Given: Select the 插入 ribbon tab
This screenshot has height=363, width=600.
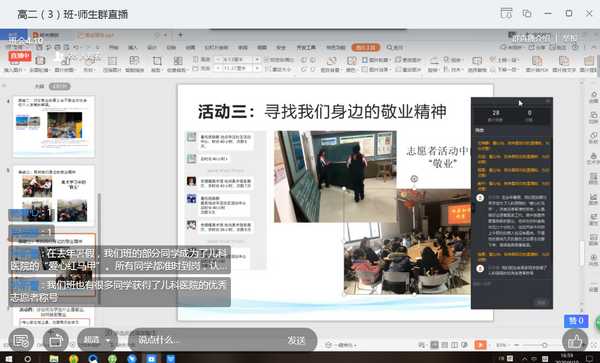Looking at the screenshot, I should click(x=132, y=47).
